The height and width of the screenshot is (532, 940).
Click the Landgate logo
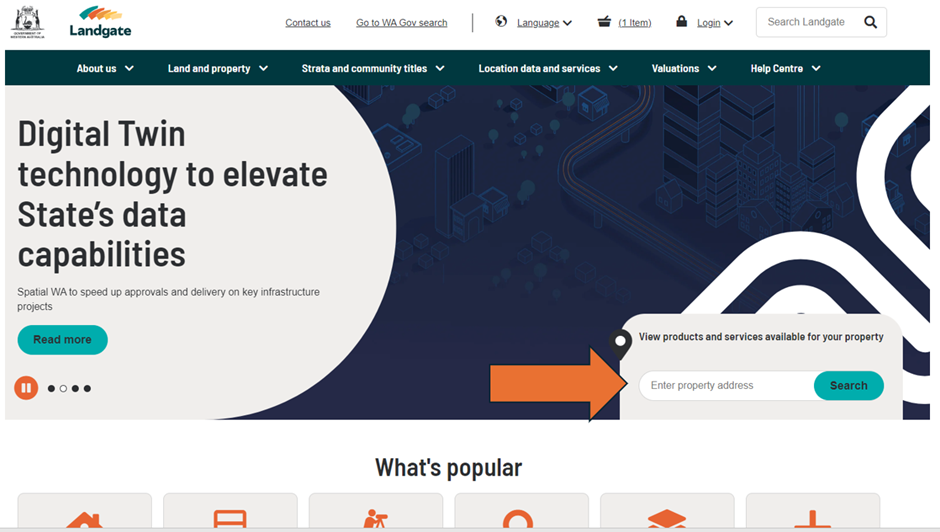click(100, 22)
